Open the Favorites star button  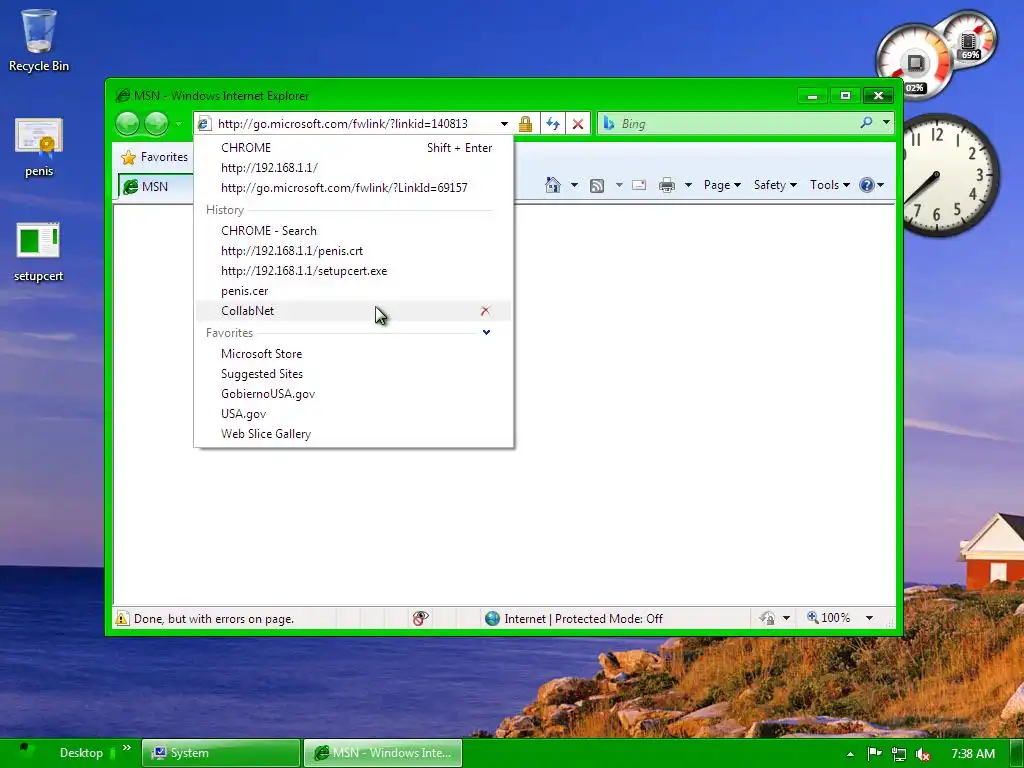click(155, 157)
